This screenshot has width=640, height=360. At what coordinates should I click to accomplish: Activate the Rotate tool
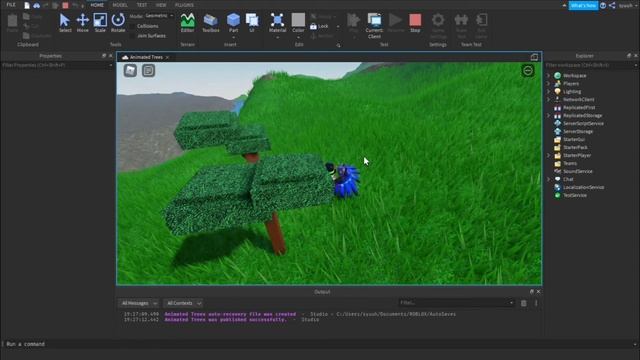[x=118, y=22]
